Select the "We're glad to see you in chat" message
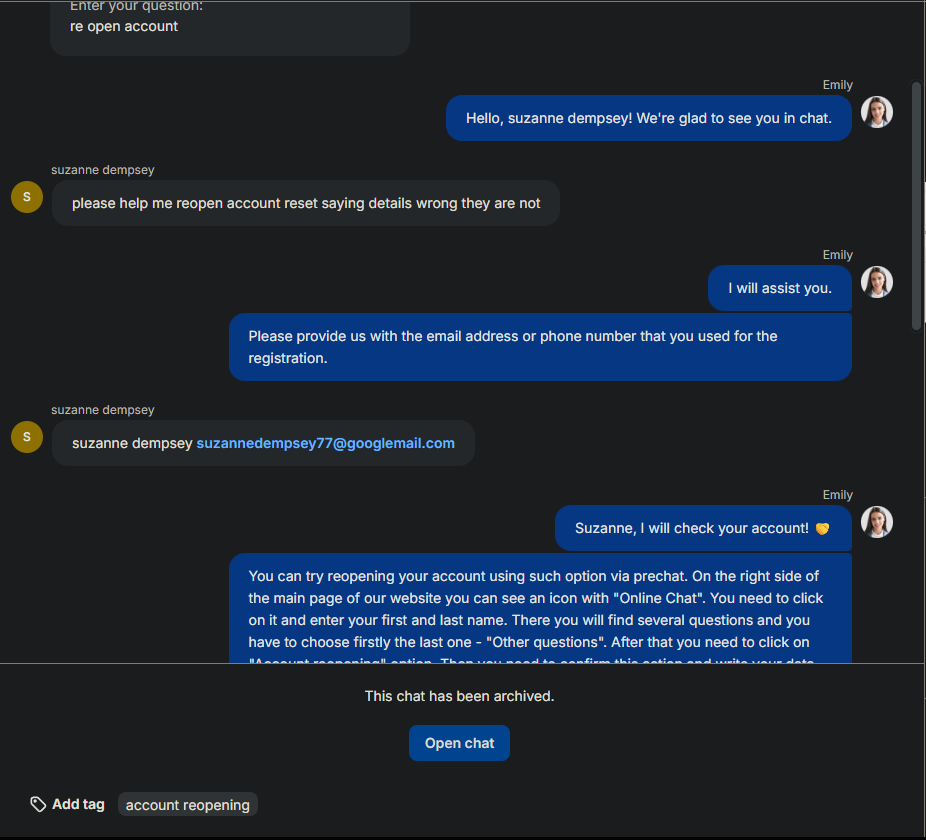926x840 pixels. tap(648, 118)
